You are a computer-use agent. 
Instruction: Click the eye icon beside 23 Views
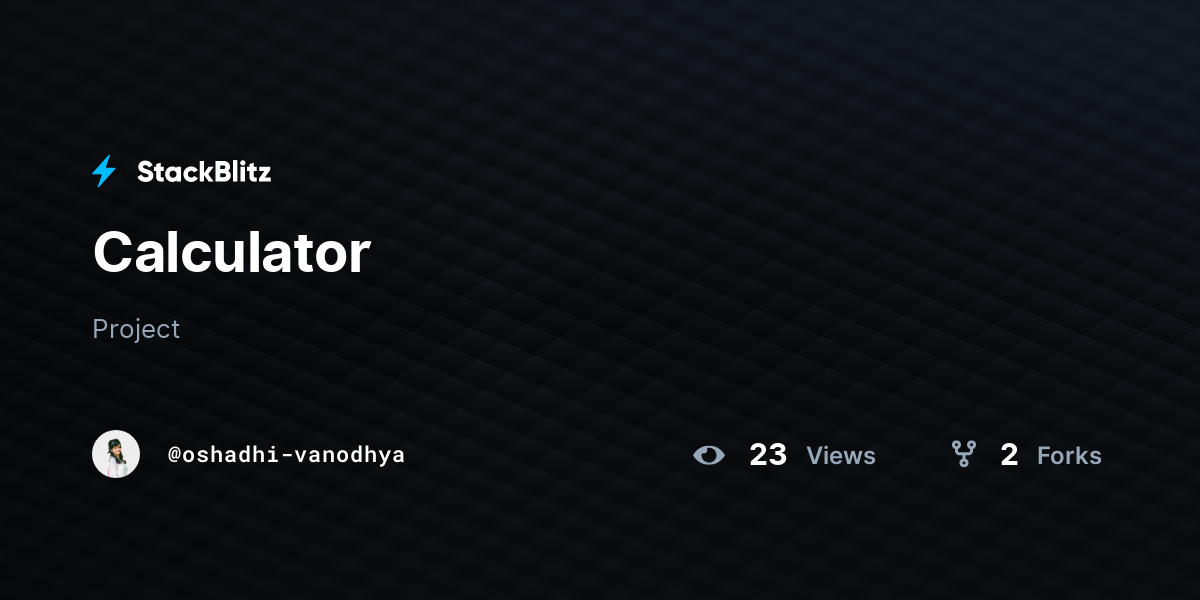click(x=709, y=455)
